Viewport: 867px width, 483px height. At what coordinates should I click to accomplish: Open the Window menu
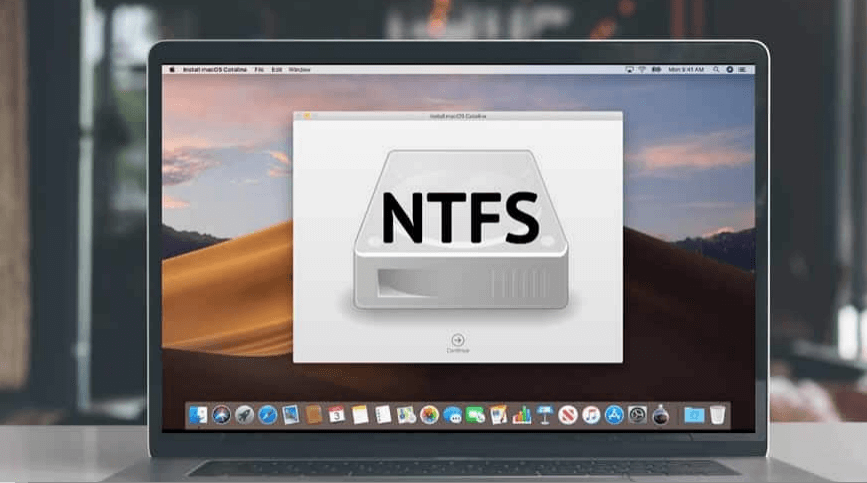(299, 70)
